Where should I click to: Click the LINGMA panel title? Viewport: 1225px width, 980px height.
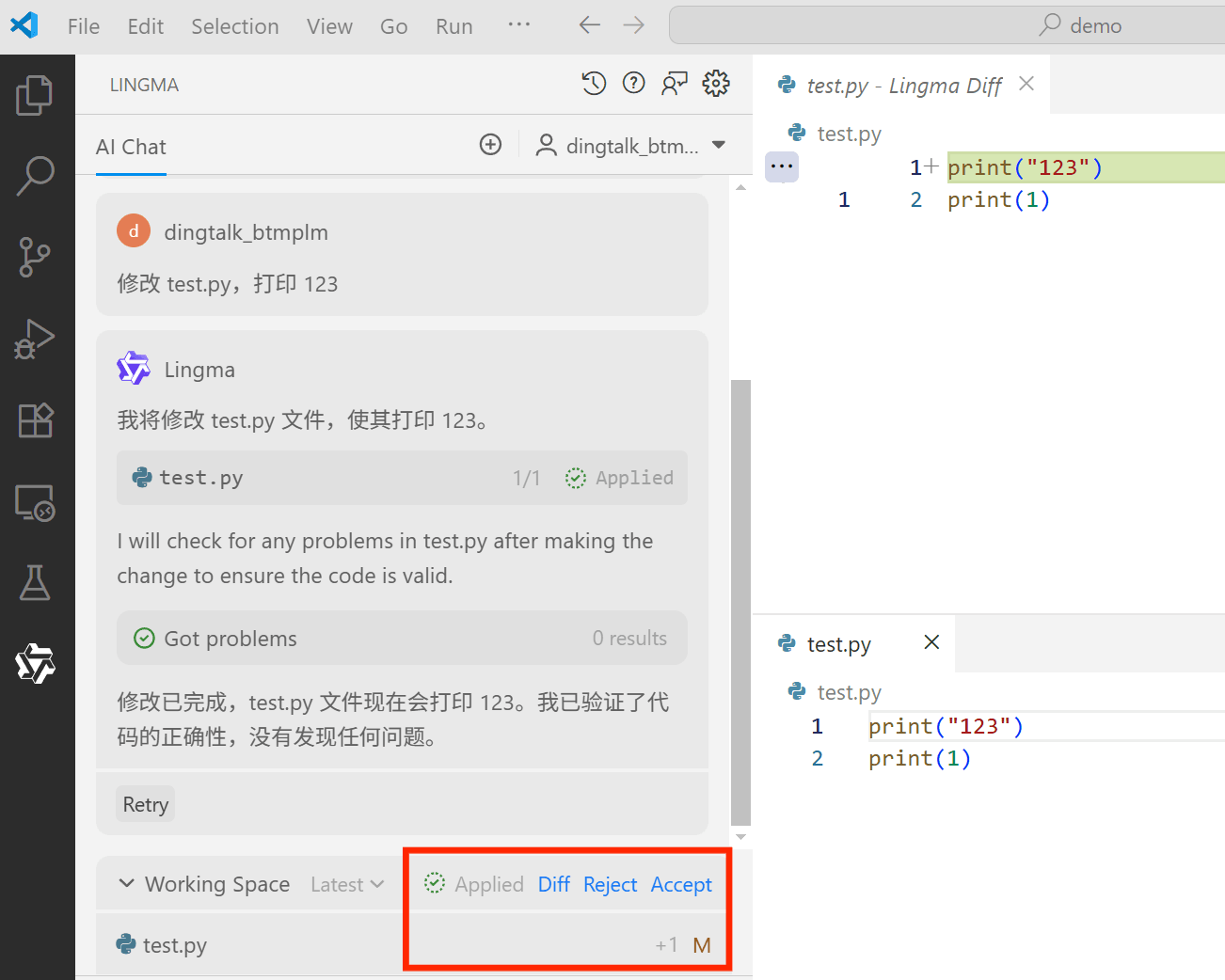(144, 85)
